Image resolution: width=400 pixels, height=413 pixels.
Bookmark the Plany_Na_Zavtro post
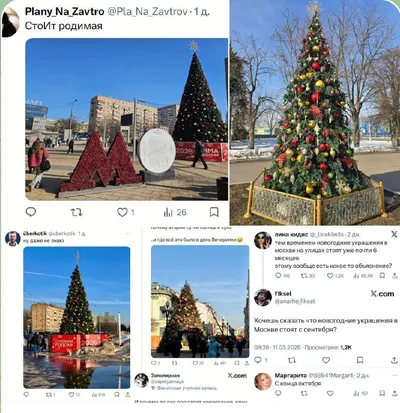tap(214, 212)
